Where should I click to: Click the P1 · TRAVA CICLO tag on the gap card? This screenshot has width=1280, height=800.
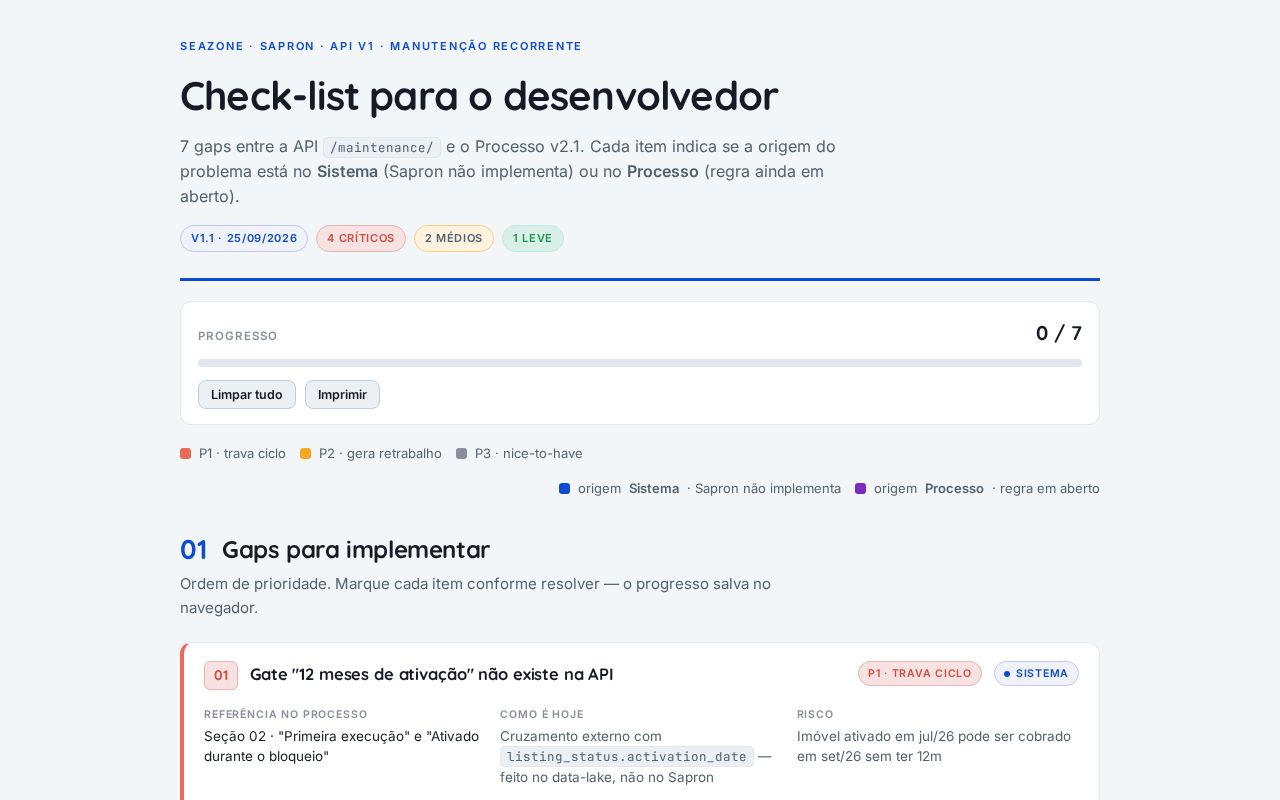(920, 673)
